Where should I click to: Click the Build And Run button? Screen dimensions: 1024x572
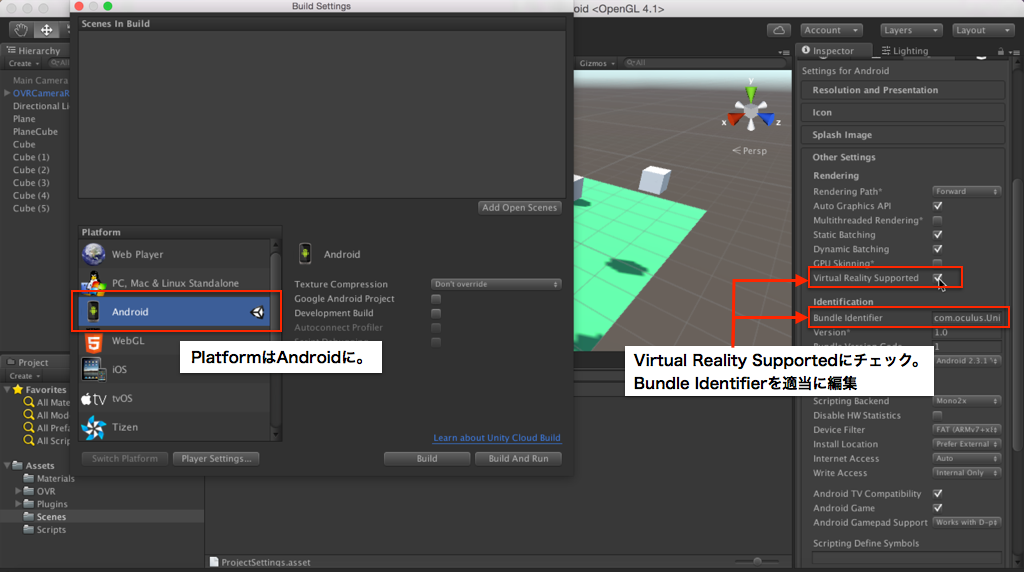[x=518, y=458]
